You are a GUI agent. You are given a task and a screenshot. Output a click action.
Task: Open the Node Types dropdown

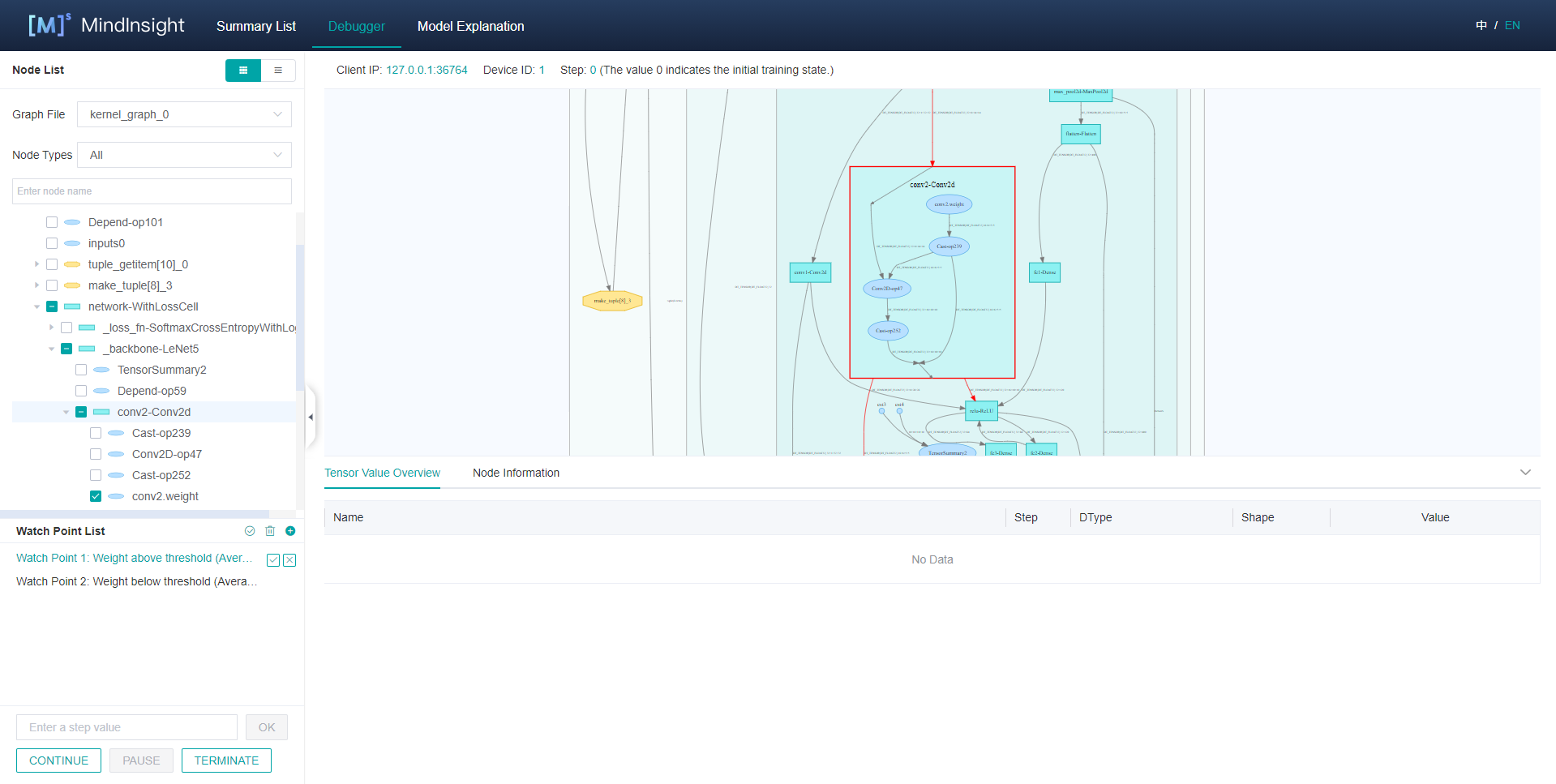coord(184,155)
